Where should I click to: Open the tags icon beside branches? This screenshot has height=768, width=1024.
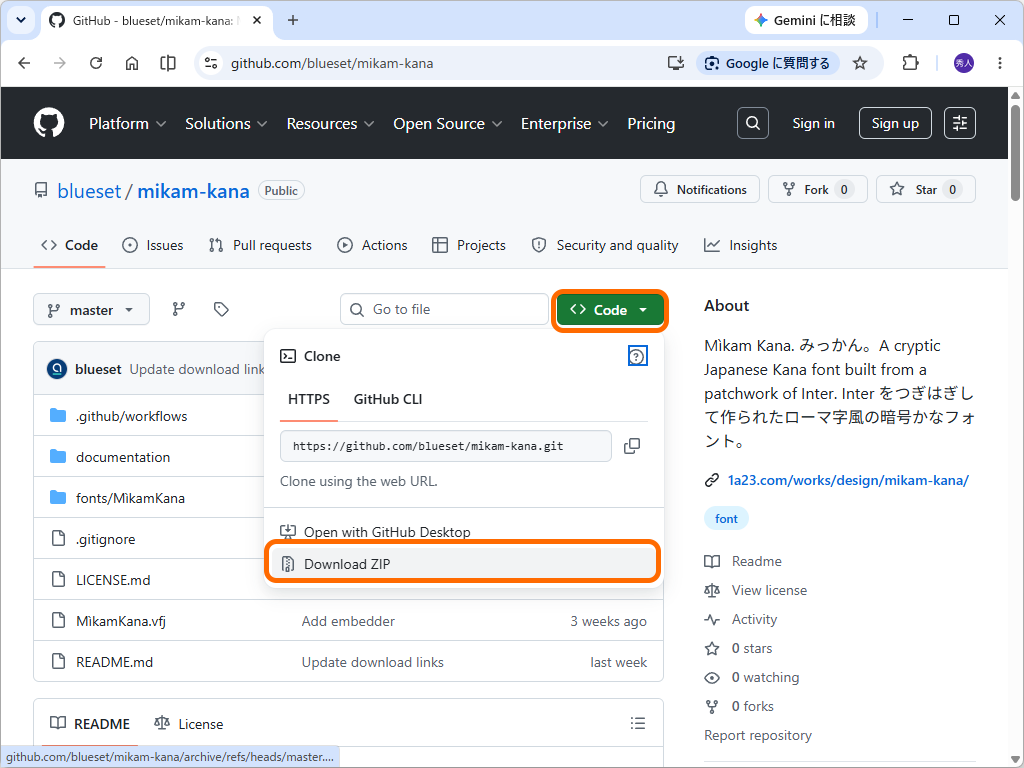[221, 309]
